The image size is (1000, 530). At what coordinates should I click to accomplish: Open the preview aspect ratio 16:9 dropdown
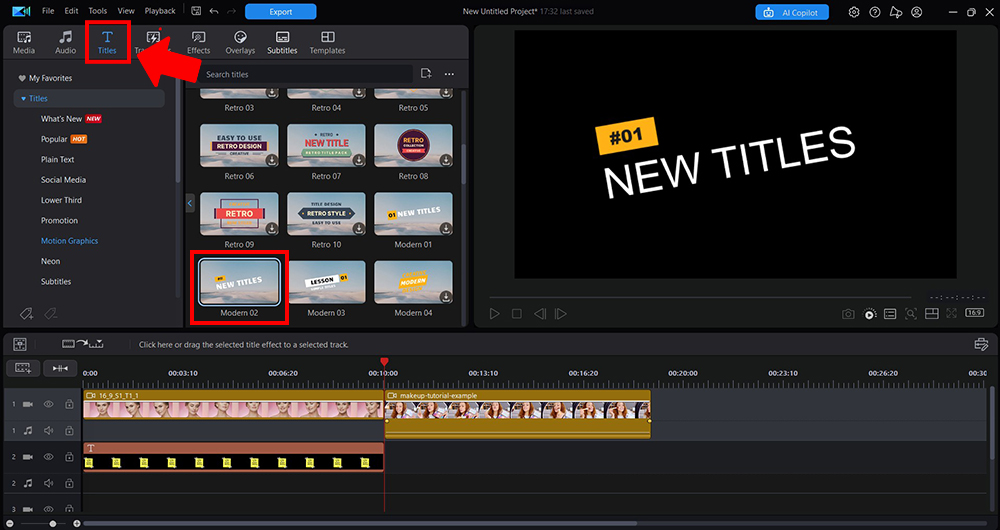click(973, 314)
